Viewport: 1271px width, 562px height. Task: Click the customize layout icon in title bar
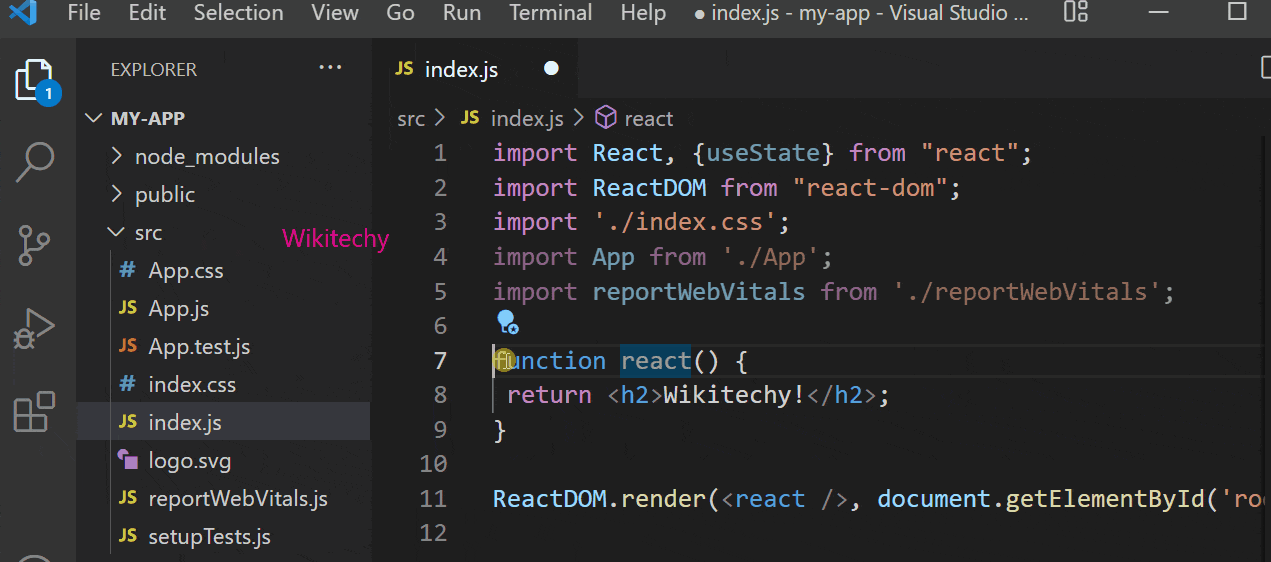[x=1076, y=13]
